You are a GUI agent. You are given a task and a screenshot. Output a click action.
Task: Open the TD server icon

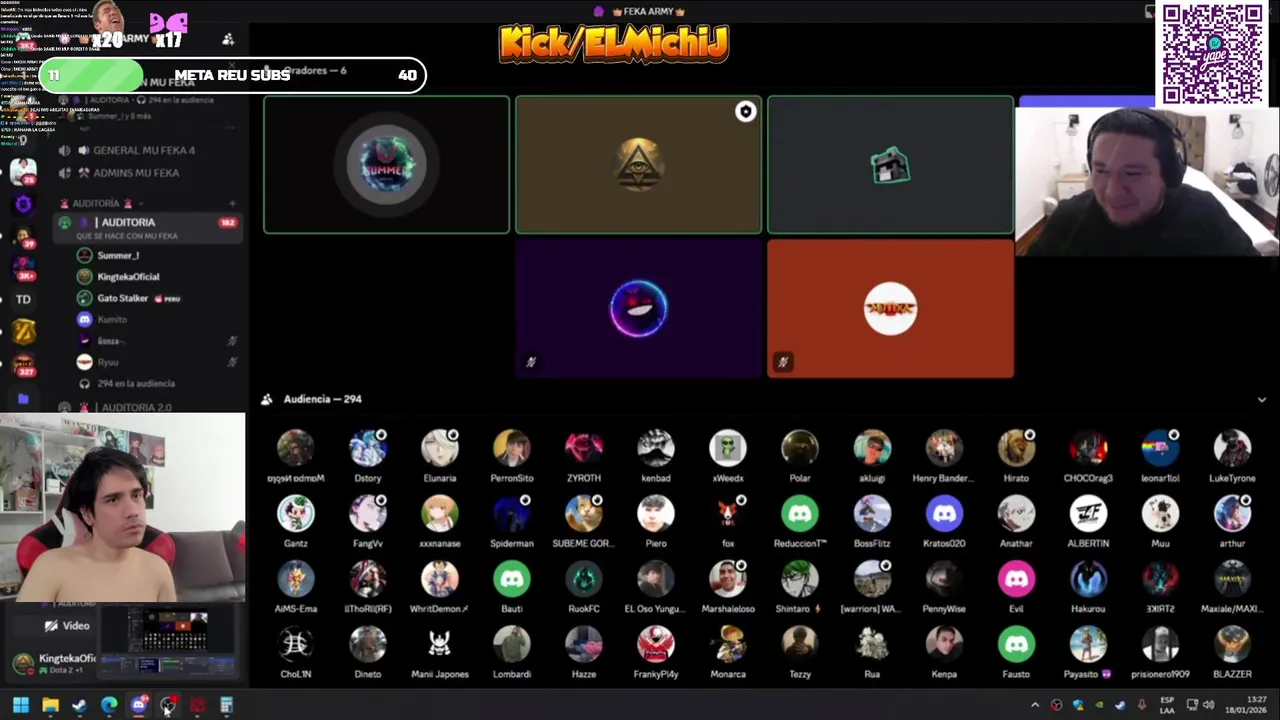coord(23,299)
